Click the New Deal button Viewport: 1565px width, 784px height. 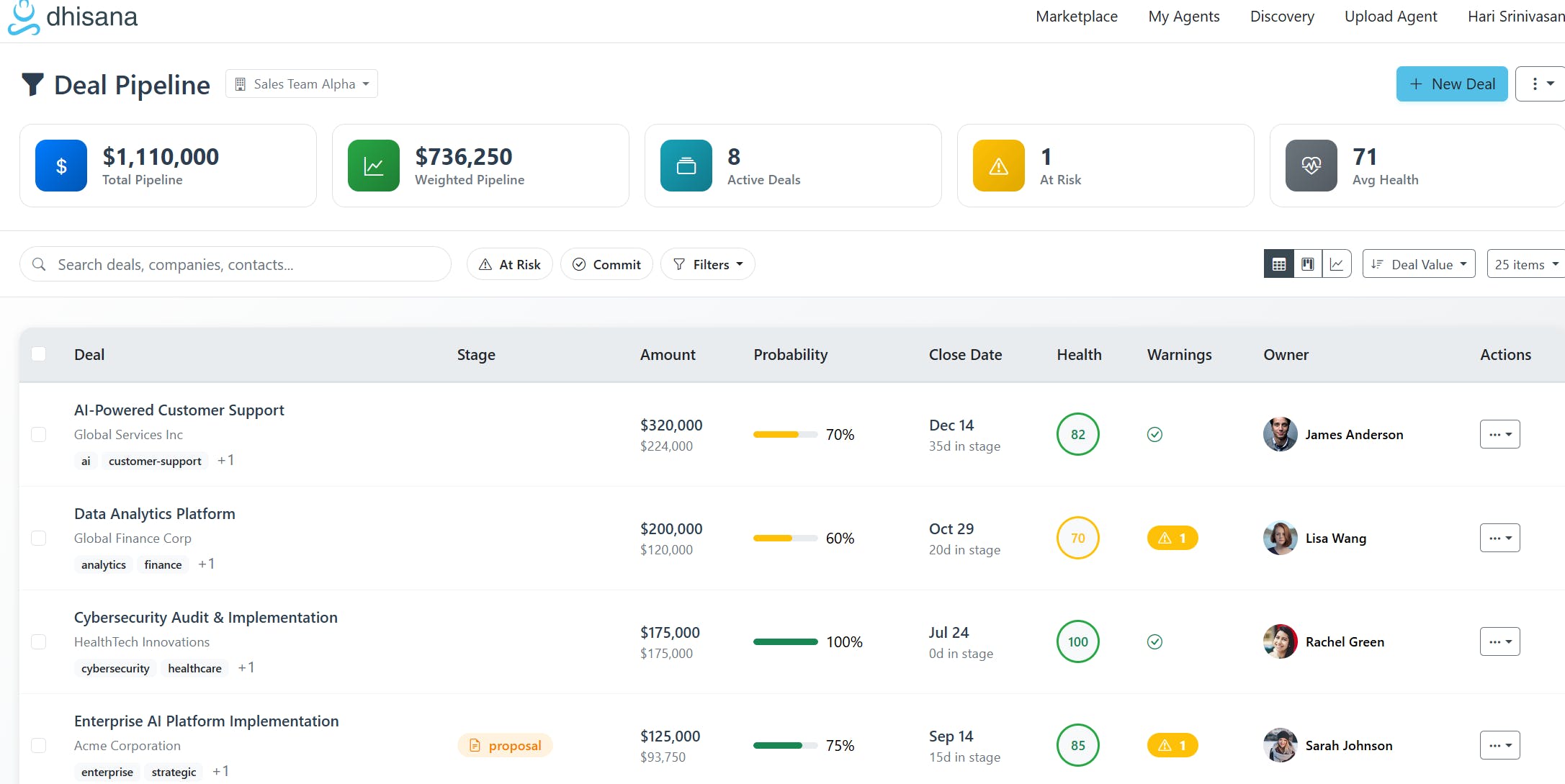[1451, 84]
